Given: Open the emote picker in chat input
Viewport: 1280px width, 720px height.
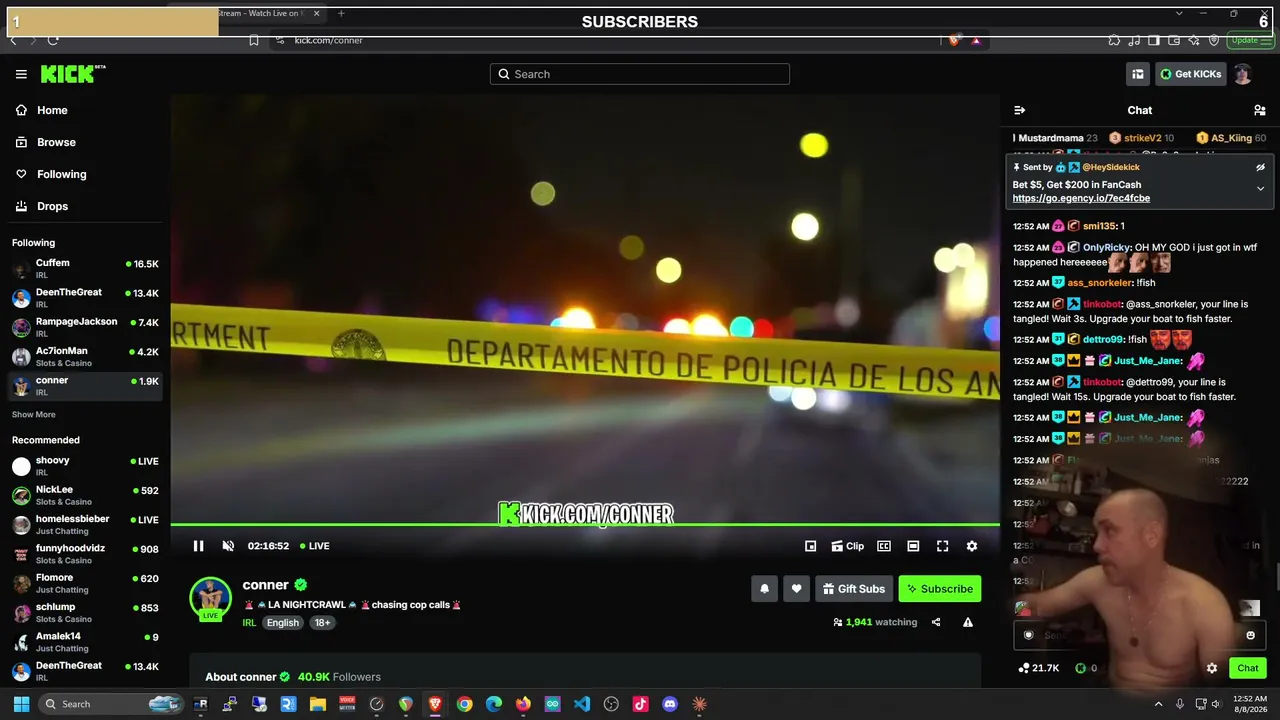Looking at the screenshot, I should pyautogui.click(x=1250, y=635).
